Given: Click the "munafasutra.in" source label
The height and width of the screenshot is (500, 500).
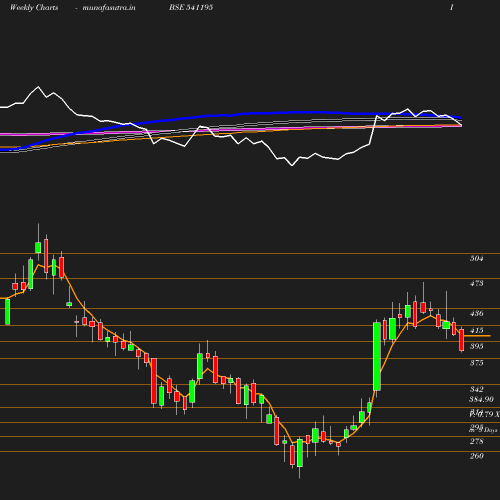Looking at the screenshot, I should tap(109, 7).
